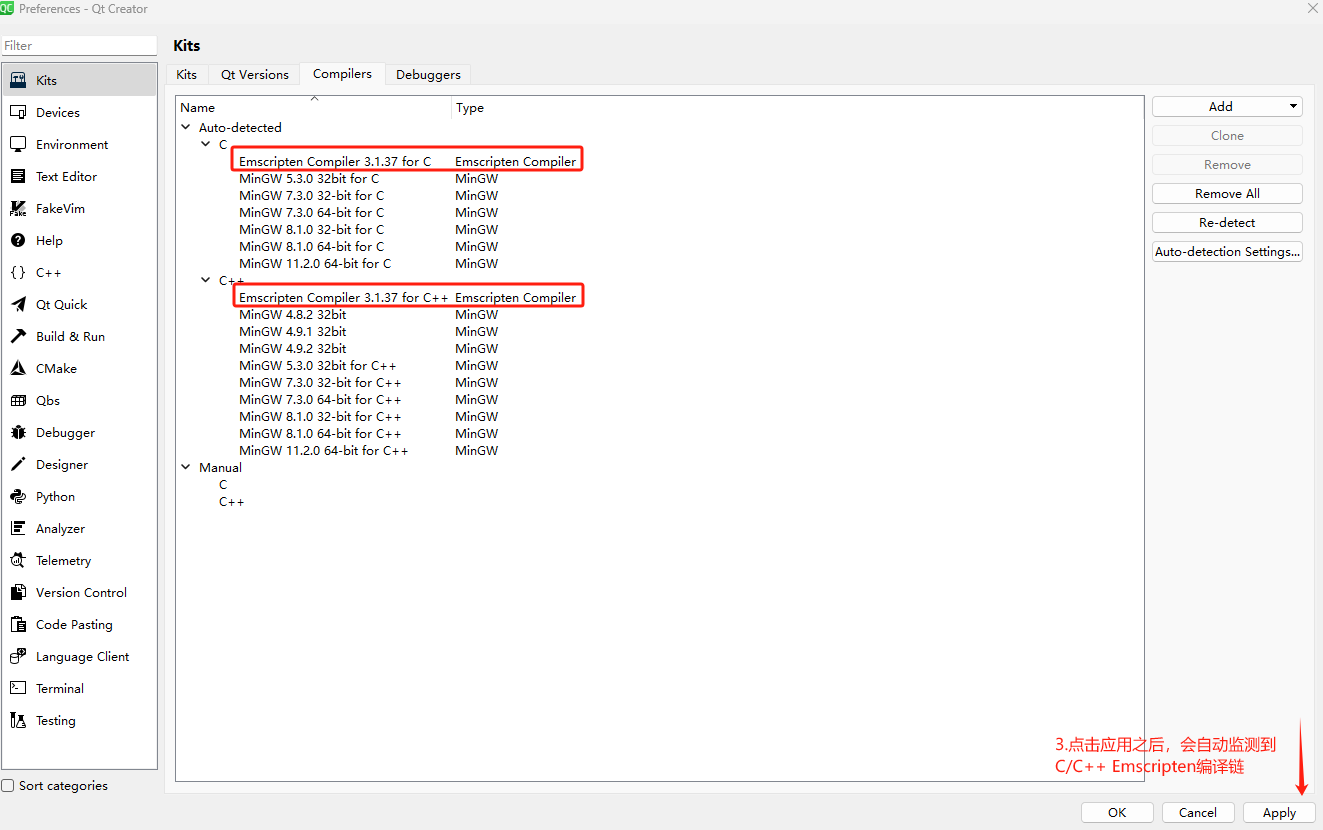Collapse the C group under Auto-detected
The image size is (1323, 830).
tap(206, 144)
